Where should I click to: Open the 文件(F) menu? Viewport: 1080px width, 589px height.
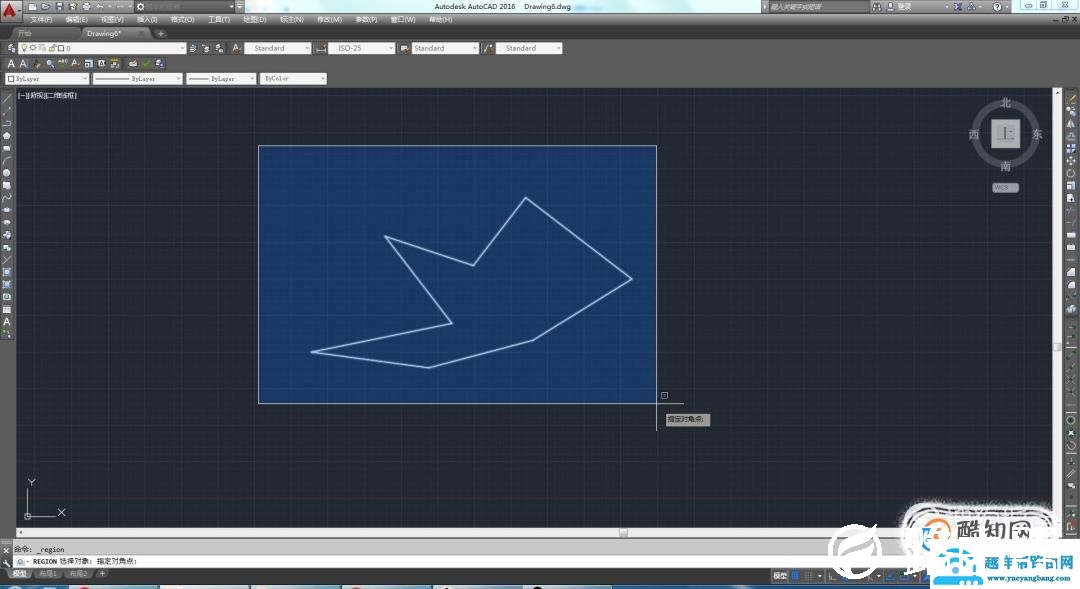click(41, 19)
